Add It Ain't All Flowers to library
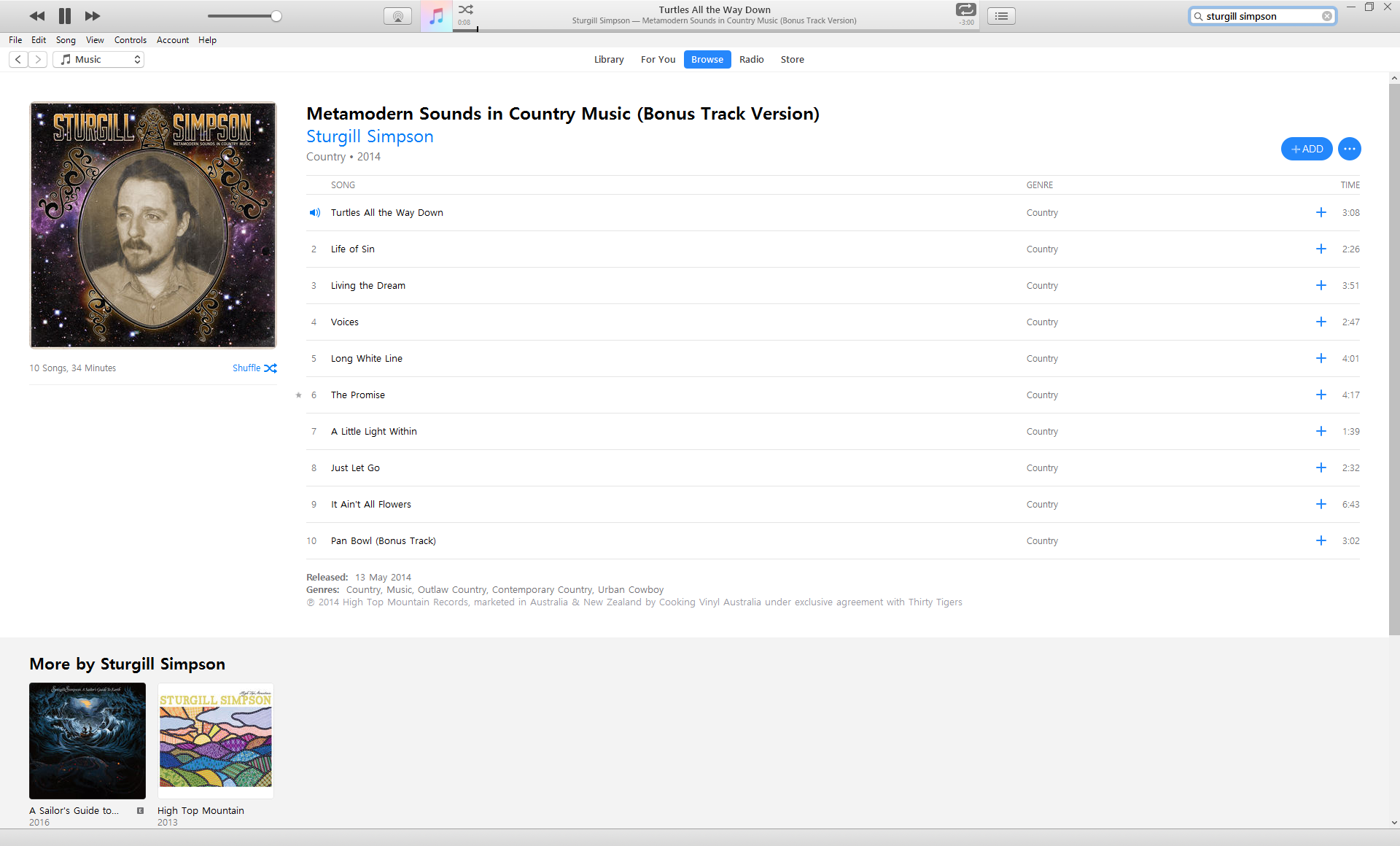 click(x=1321, y=504)
